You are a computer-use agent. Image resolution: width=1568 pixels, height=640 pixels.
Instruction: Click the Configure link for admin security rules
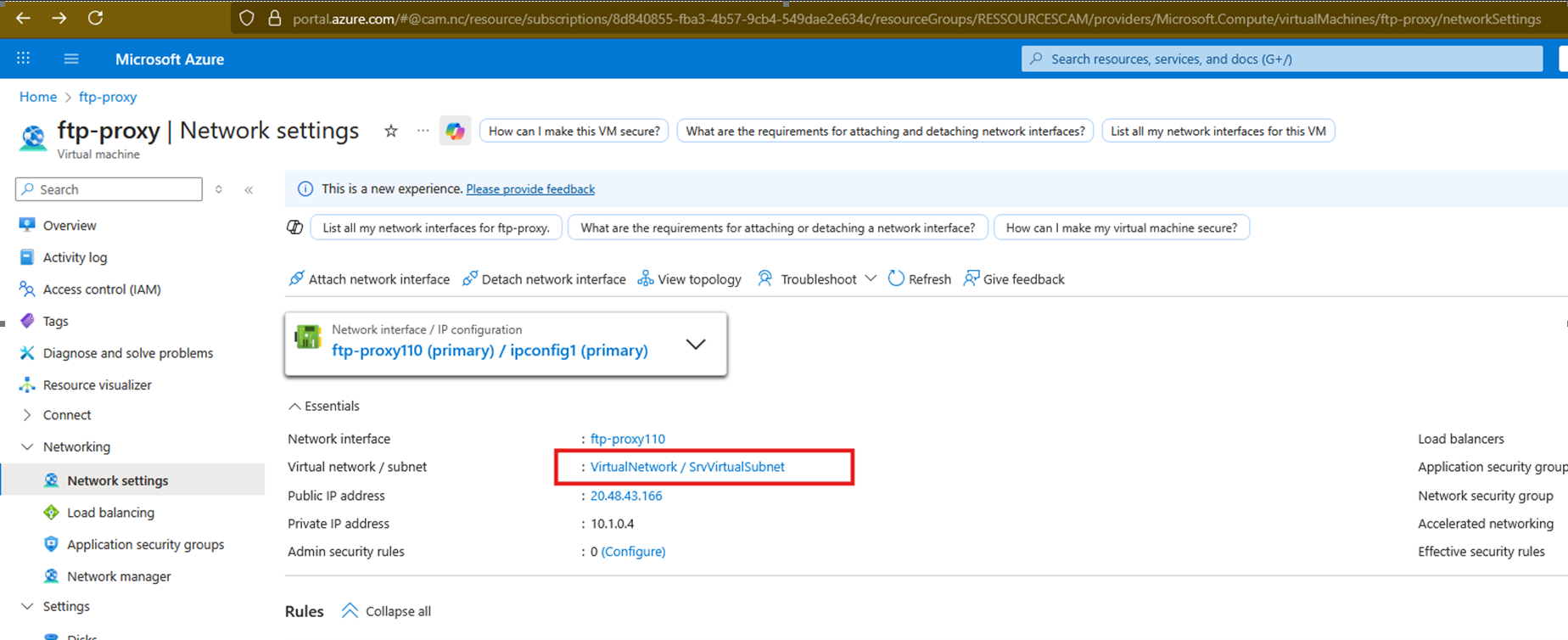click(x=633, y=552)
